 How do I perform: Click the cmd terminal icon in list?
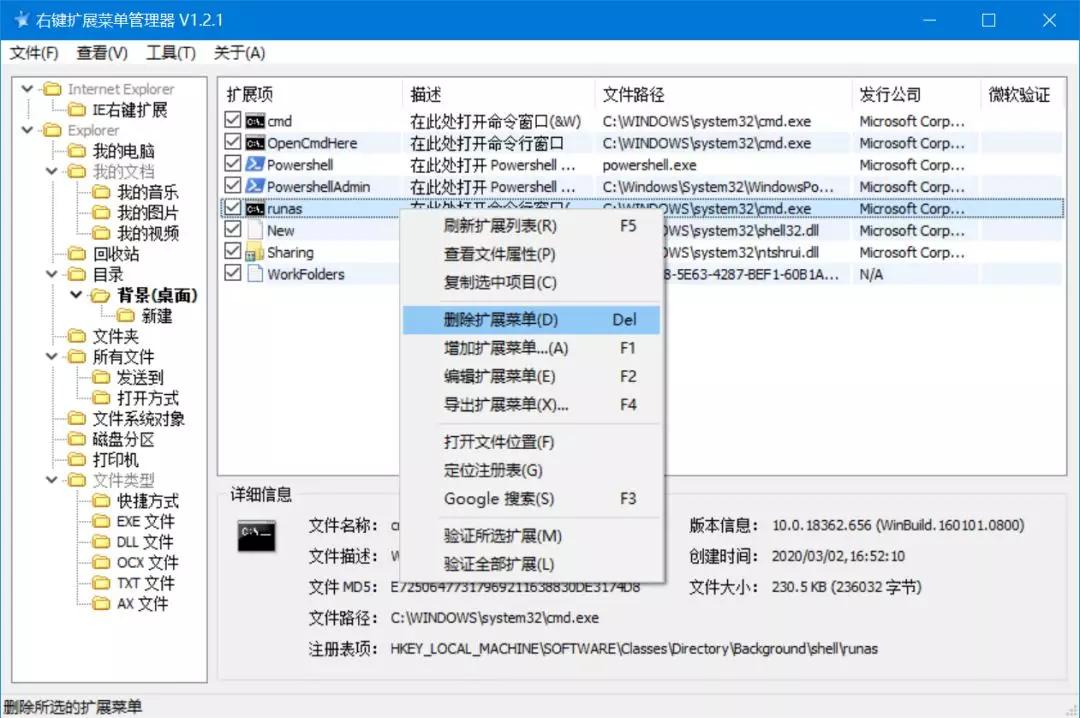[x=255, y=122]
